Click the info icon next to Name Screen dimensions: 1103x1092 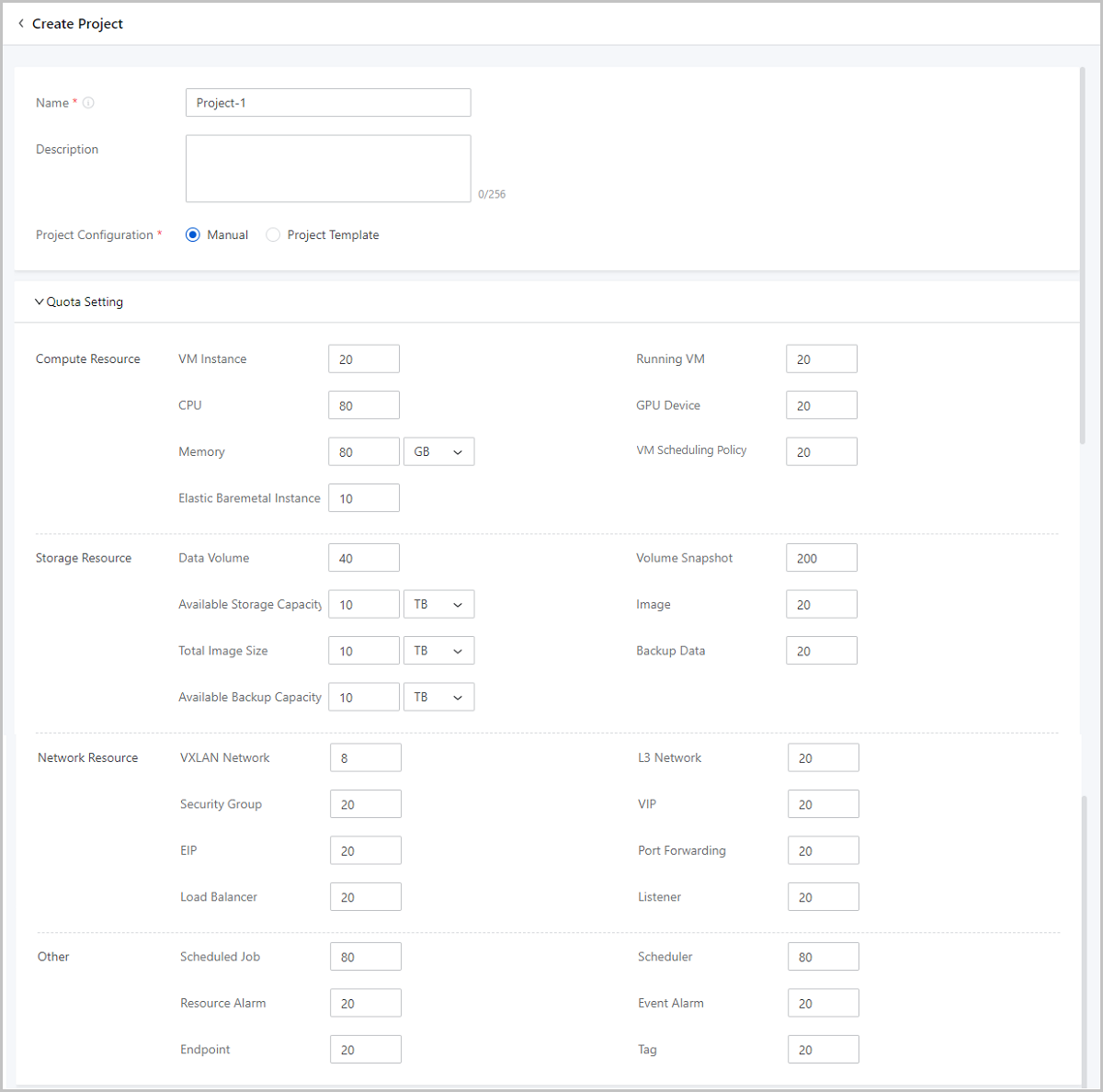pos(88,103)
